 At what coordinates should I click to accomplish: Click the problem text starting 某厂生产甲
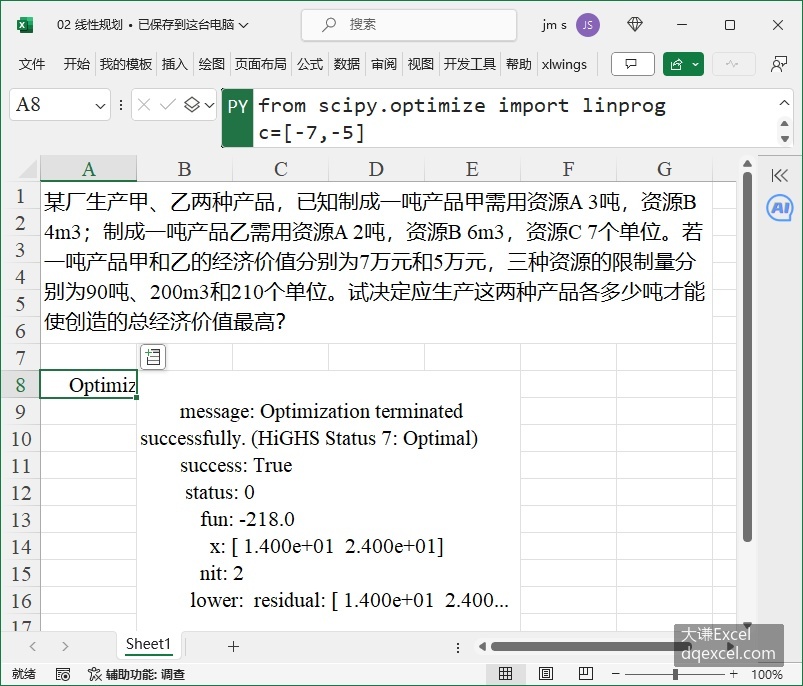pyautogui.click(x=376, y=262)
